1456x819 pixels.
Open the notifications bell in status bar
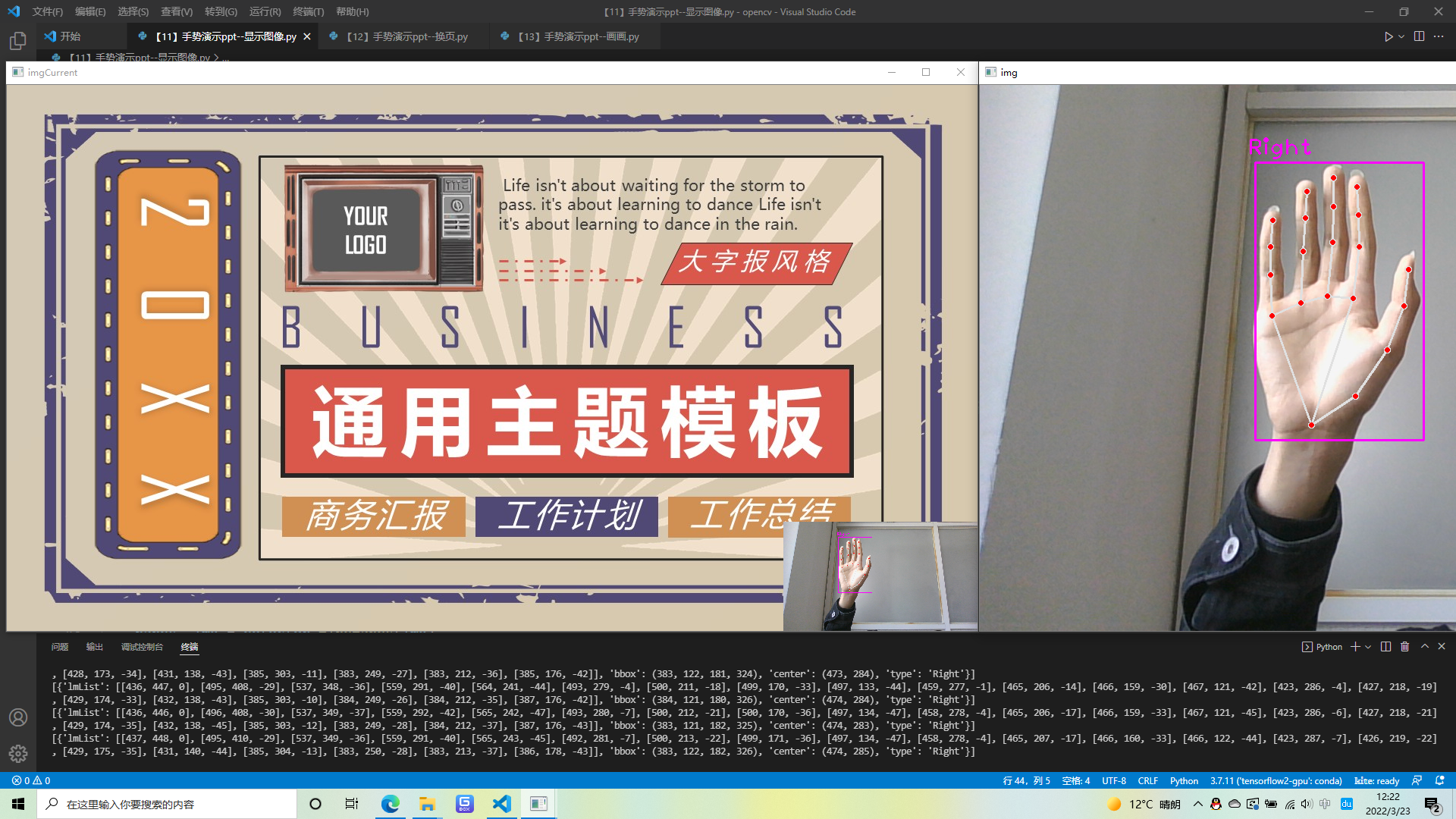1440,780
